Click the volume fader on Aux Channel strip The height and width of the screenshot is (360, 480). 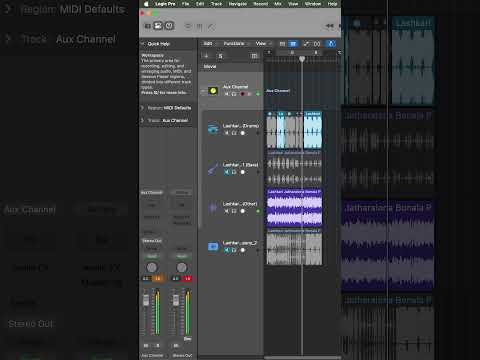click(x=146, y=301)
